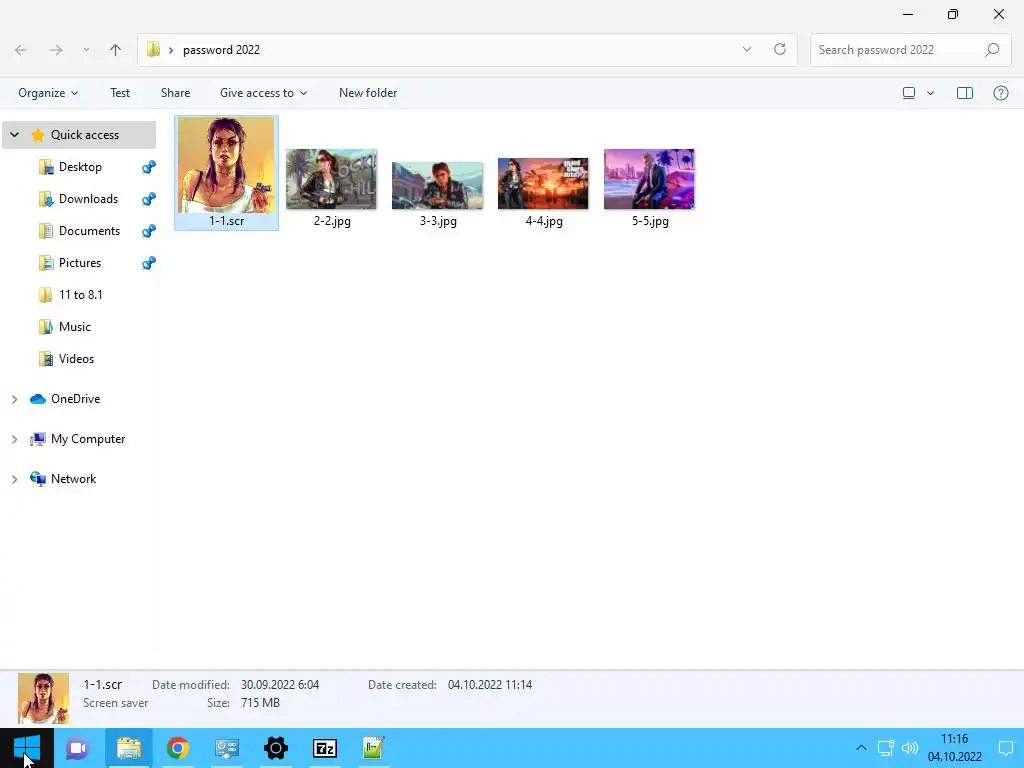Viewport: 1024px width, 768px height.
Task: Click the 1-1.scr preview in details pane
Action: click(x=43, y=698)
